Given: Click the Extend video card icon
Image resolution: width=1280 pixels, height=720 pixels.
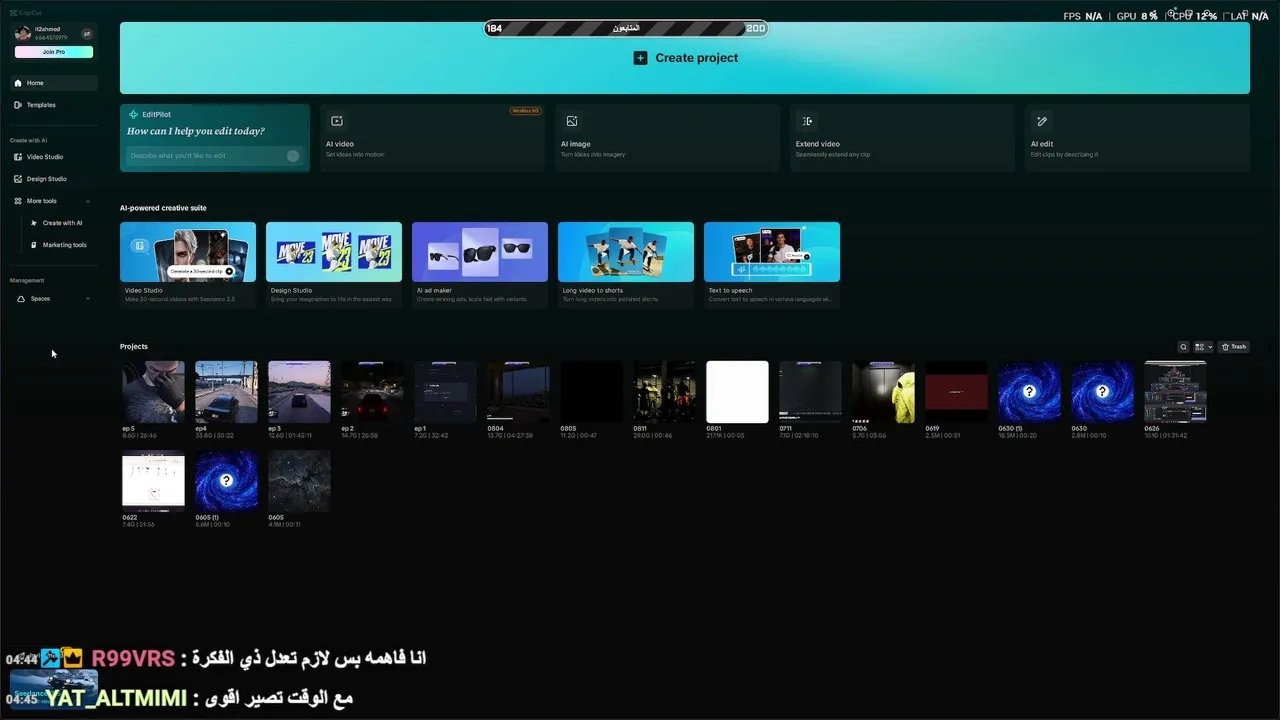Looking at the screenshot, I should 807,121.
